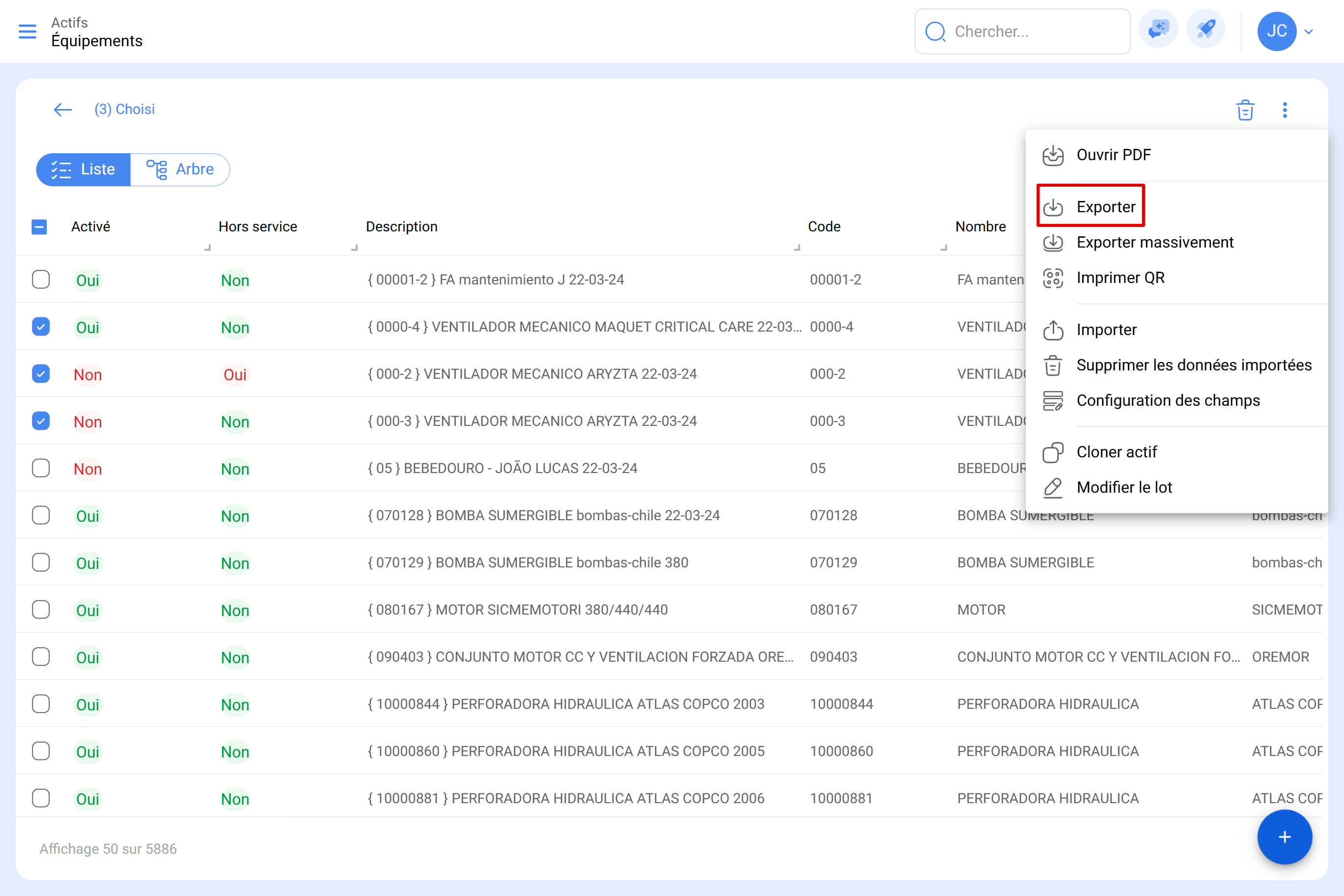The width and height of the screenshot is (1344, 896).
Task: Click the (3) Choisi label
Action: 125,109
